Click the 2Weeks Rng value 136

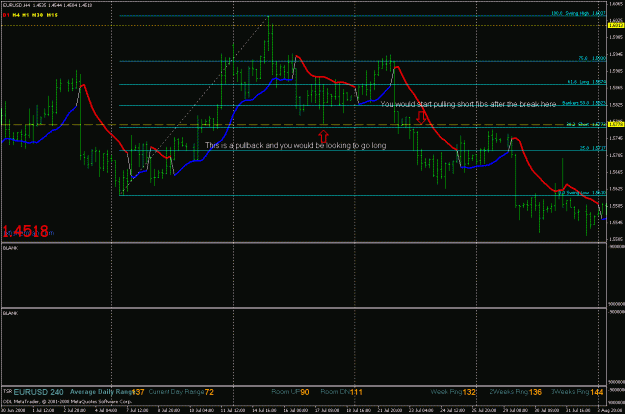coord(535,392)
